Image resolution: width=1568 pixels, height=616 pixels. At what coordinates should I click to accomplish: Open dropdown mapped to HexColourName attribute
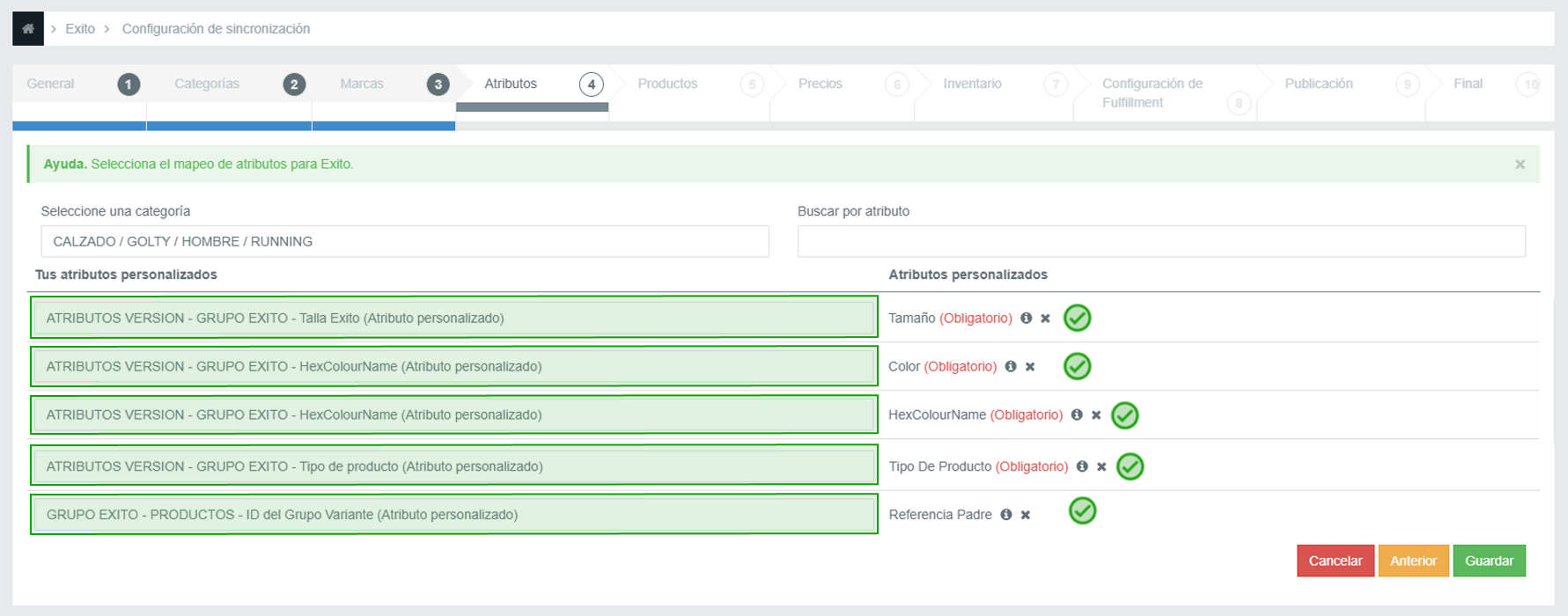(x=454, y=414)
